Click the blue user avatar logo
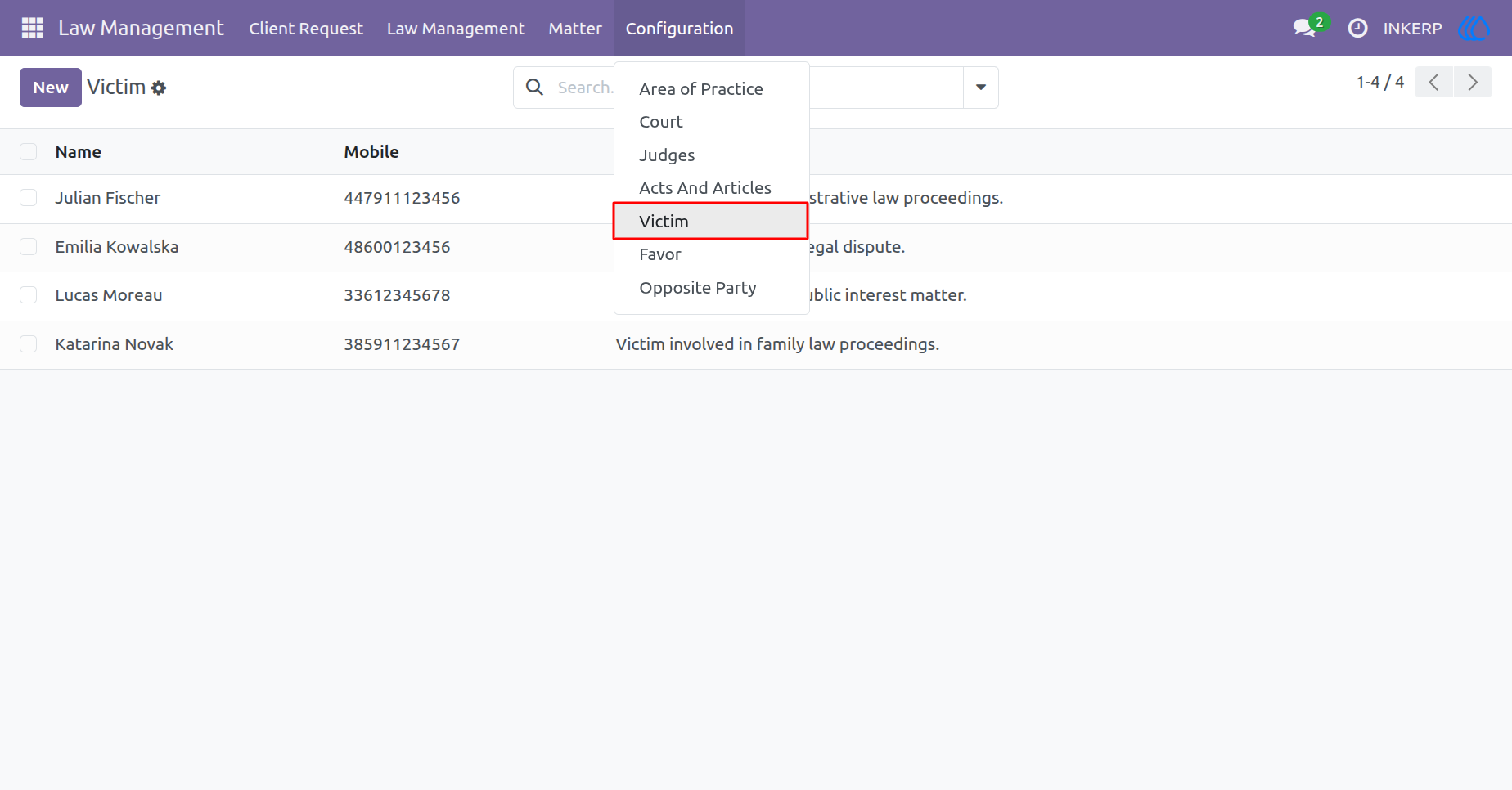The height and width of the screenshot is (790, 1512). pos(1474,28)
